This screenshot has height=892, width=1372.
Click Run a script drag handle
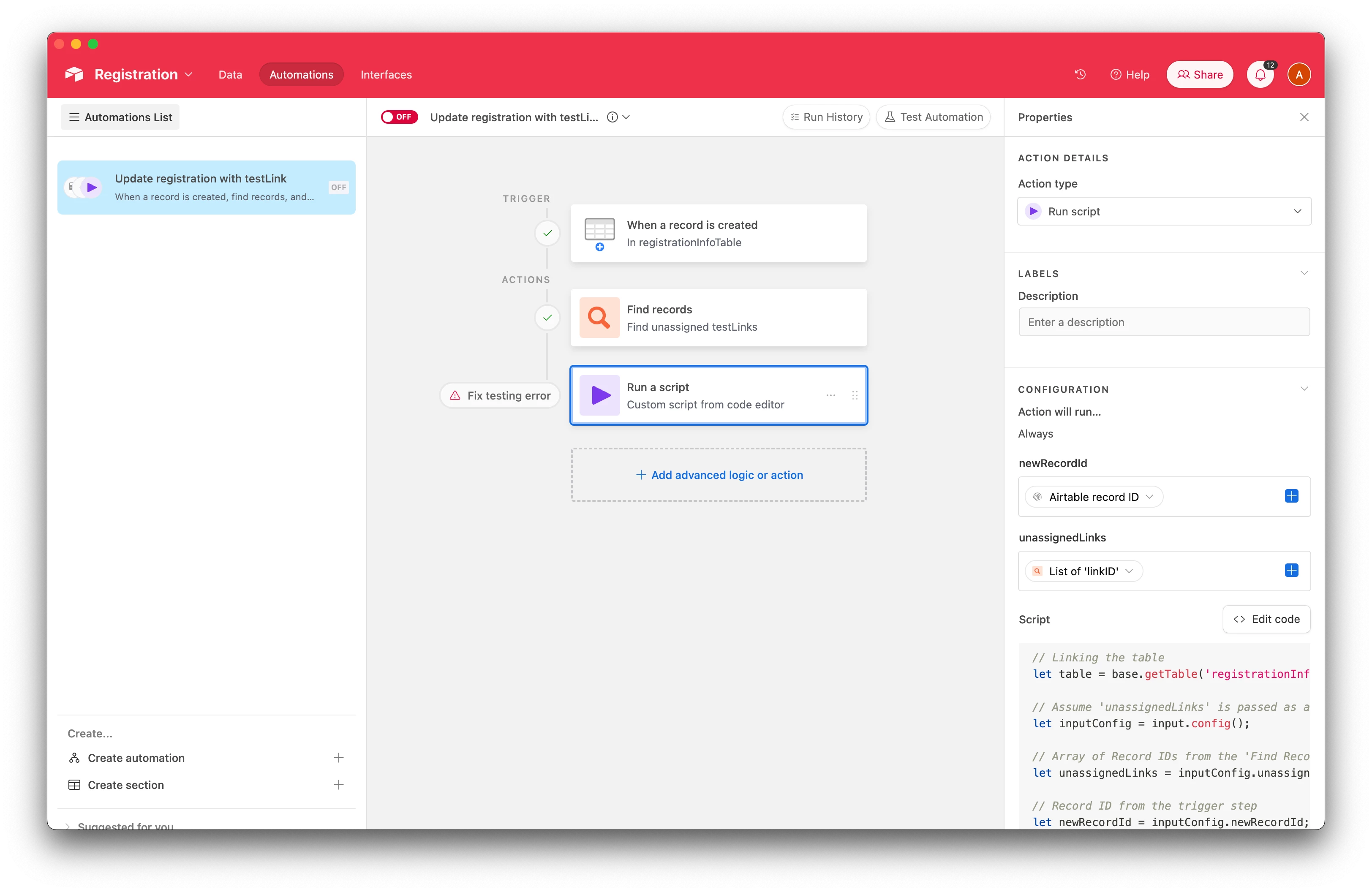[x=855, y=395]
